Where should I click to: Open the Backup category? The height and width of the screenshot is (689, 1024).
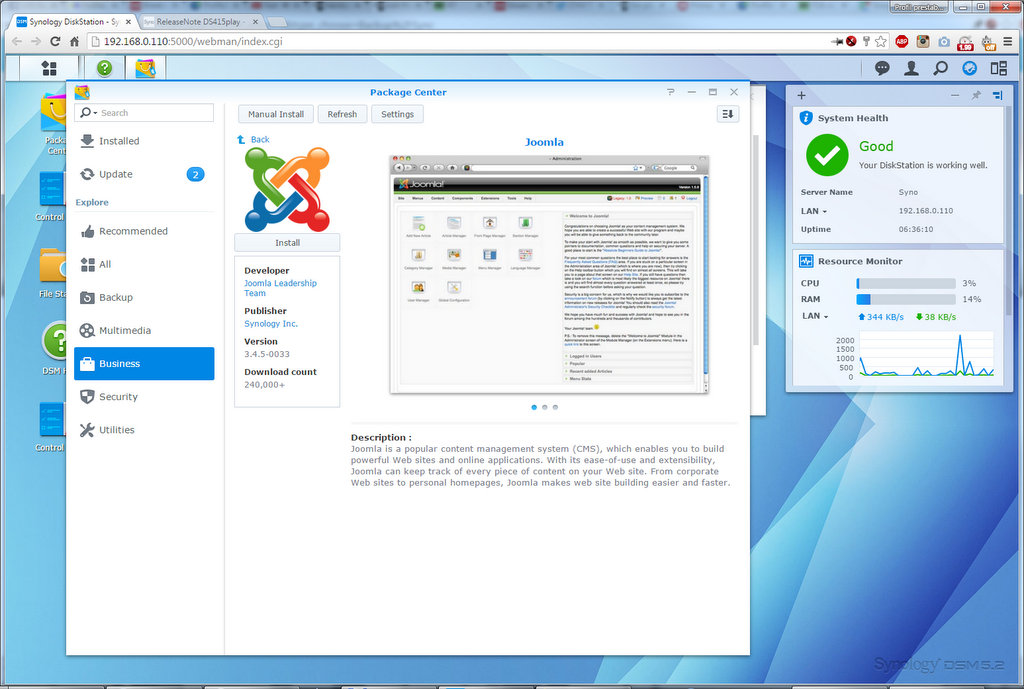click(144, 298)
